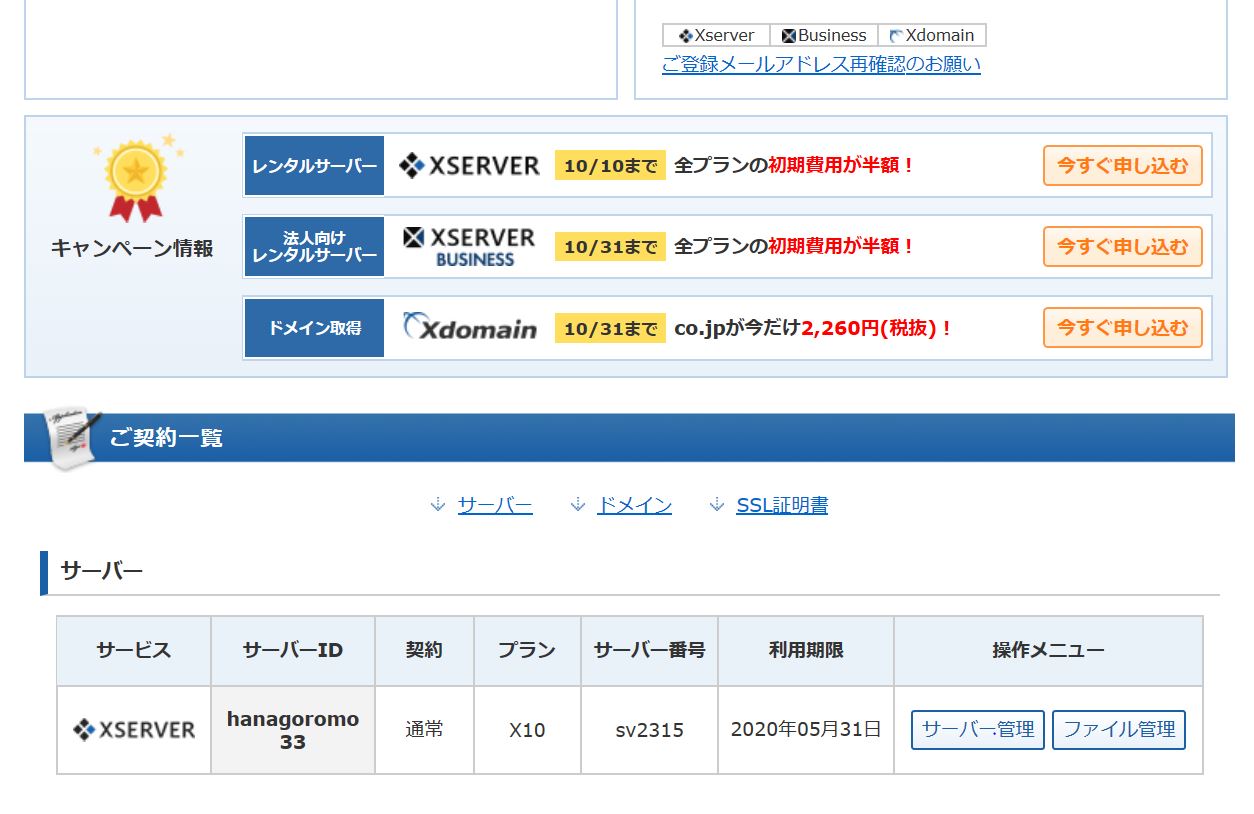1254x814 pixels.
Task: Click the XSERVER logo in the server table
Action: click(x=134, y=730)
